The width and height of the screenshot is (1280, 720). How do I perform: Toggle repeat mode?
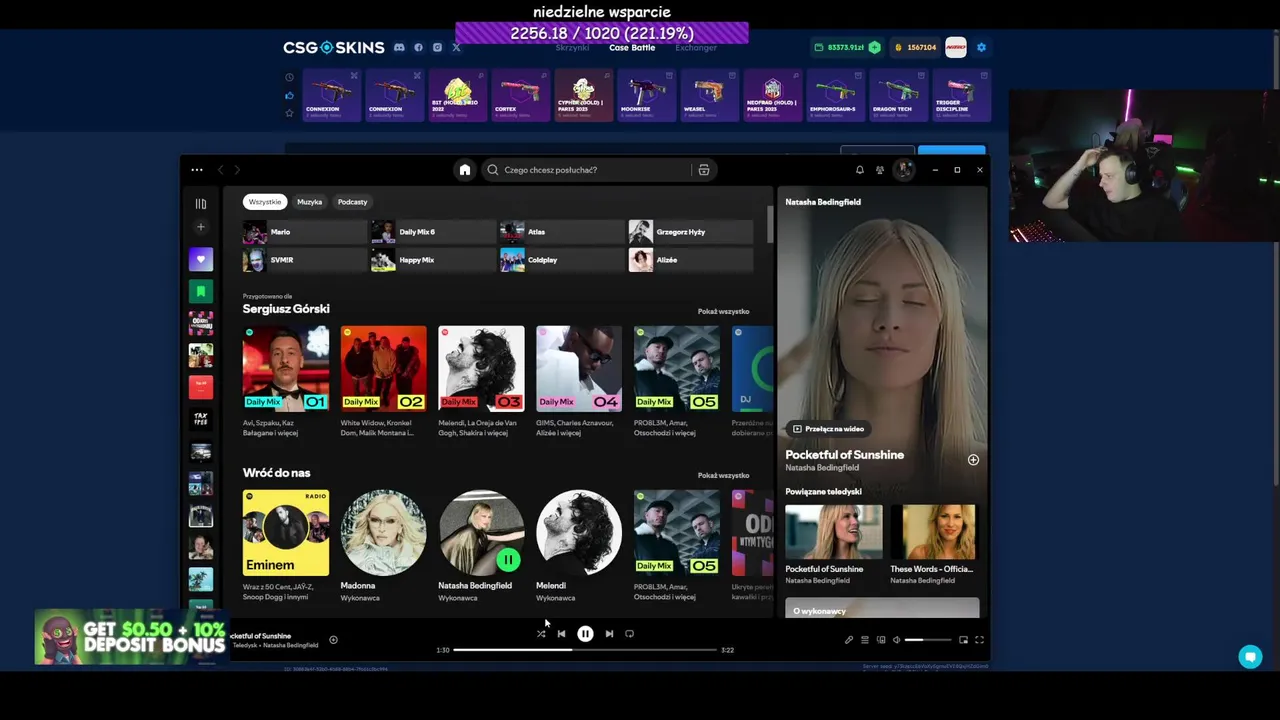coord(629,634)
